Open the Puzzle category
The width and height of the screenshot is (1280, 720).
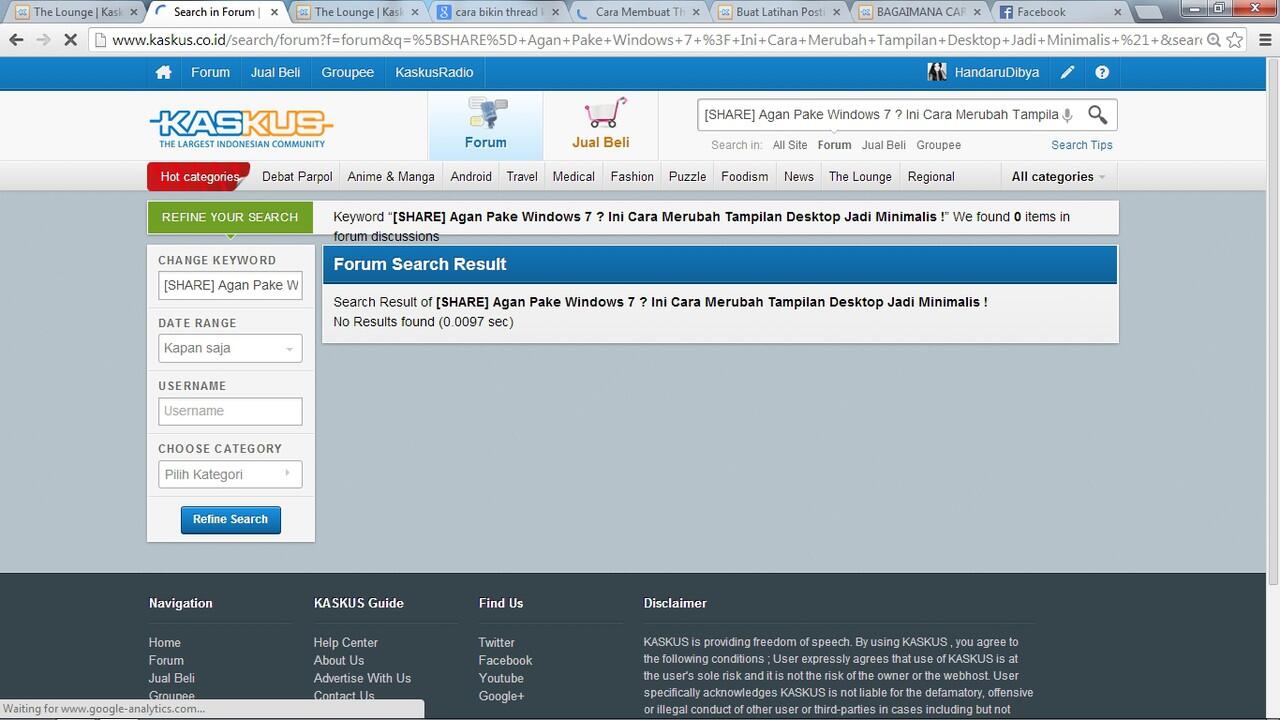(x=687, y=176)
